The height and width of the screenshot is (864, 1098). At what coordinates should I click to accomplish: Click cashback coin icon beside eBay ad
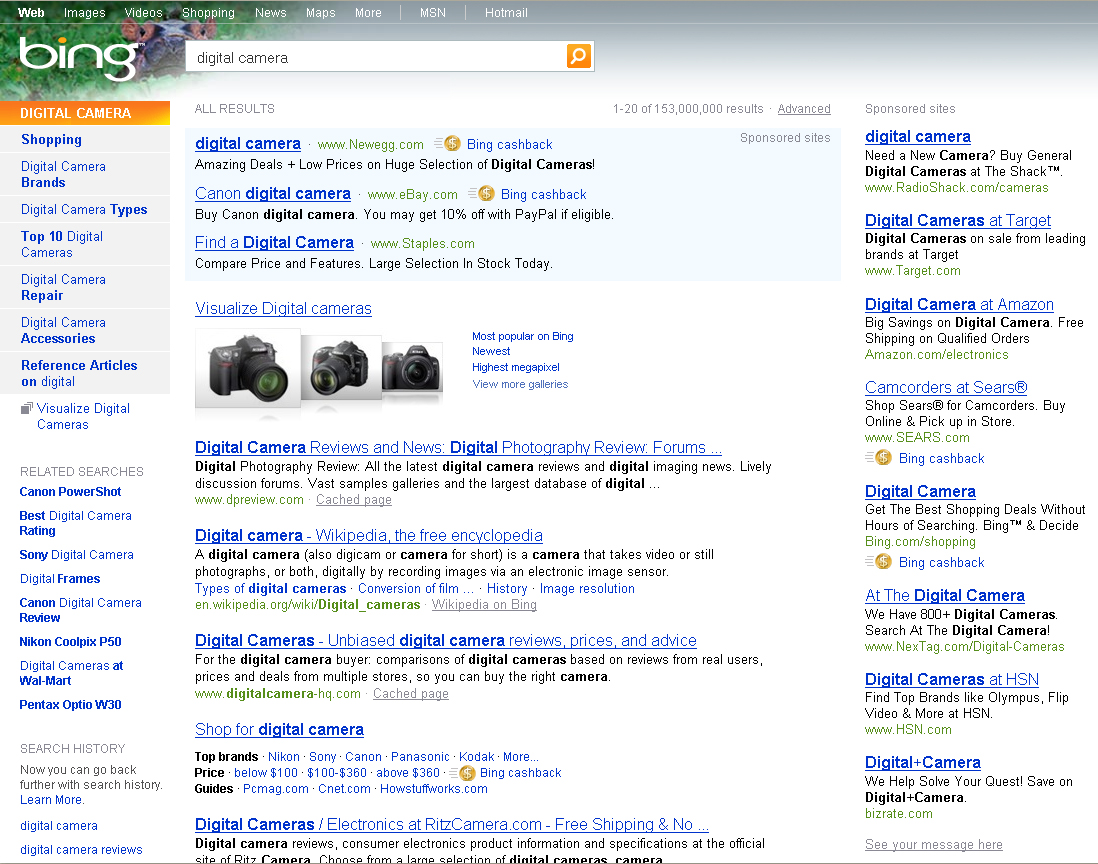[x=485, y=194]
